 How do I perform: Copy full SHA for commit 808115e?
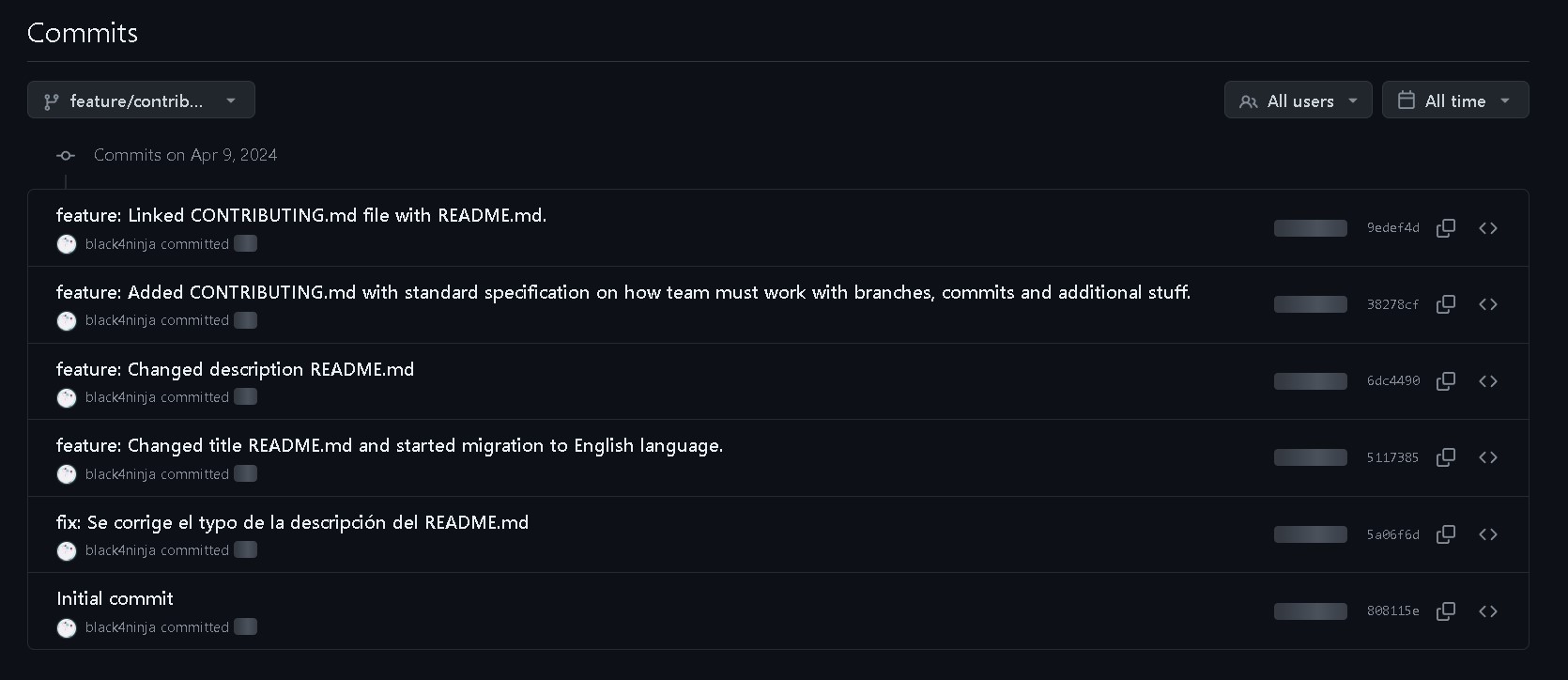[x=1446, y=611]
